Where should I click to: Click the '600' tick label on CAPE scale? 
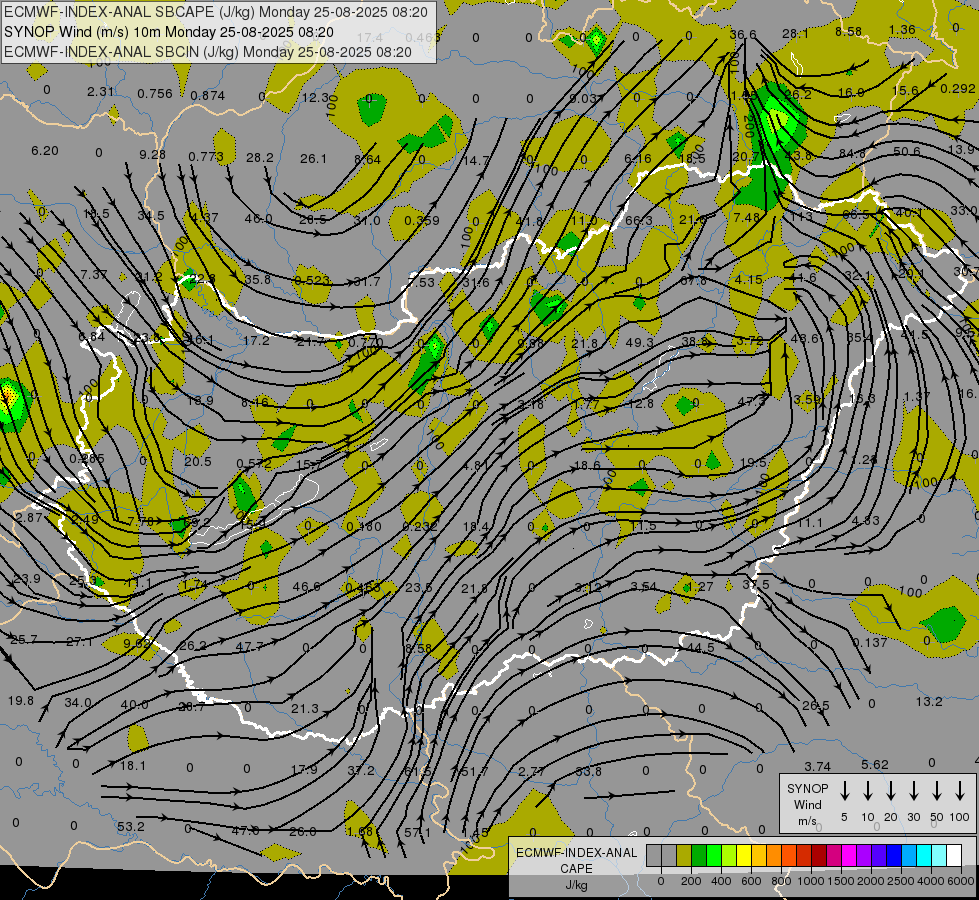[x=751, y=881]
